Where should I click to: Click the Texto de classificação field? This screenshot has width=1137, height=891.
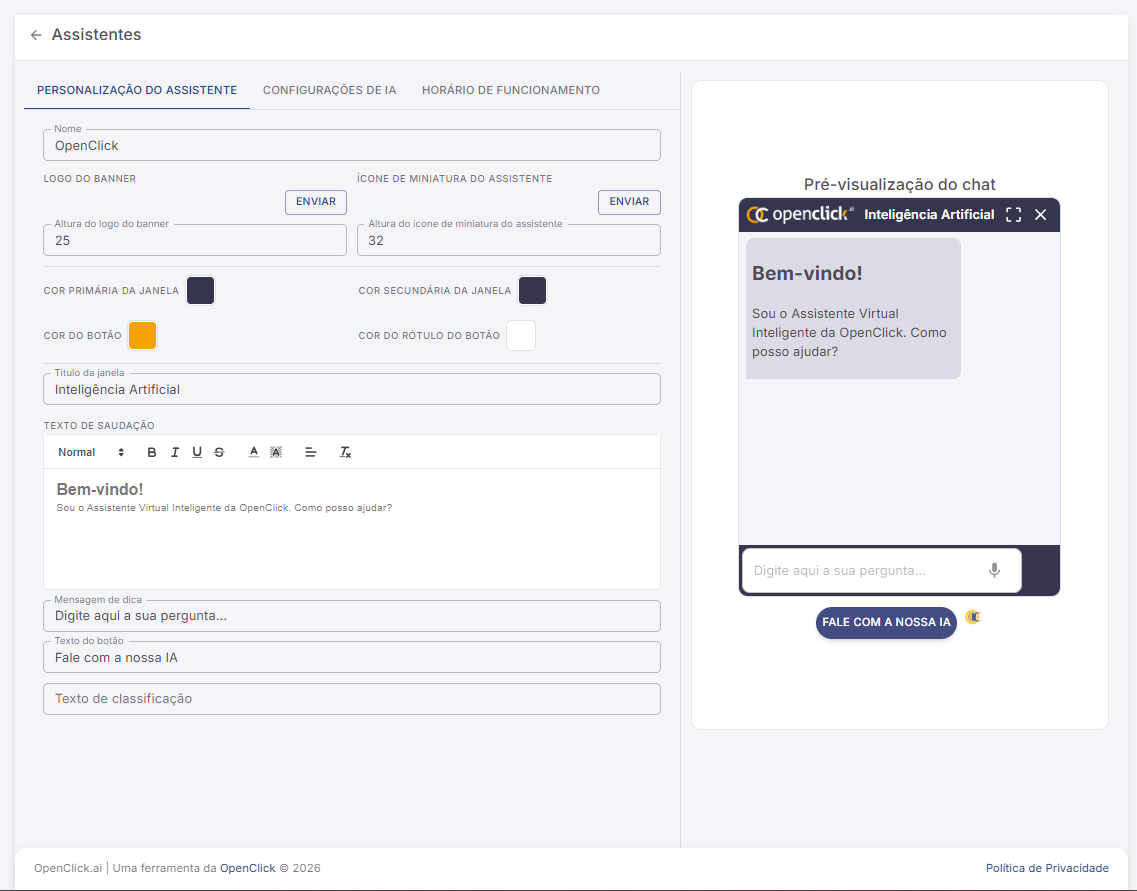point(351,699)
